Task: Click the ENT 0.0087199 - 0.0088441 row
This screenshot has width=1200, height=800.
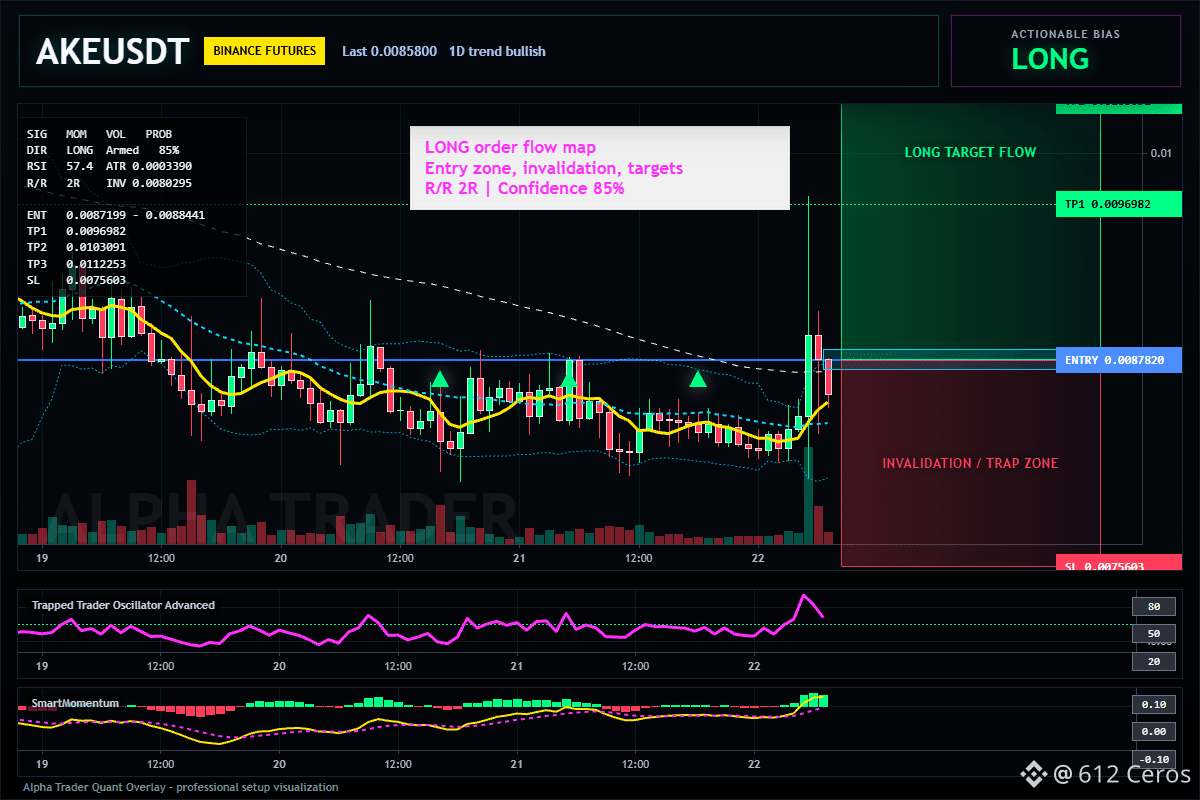Action: click(x=116, y=215)
